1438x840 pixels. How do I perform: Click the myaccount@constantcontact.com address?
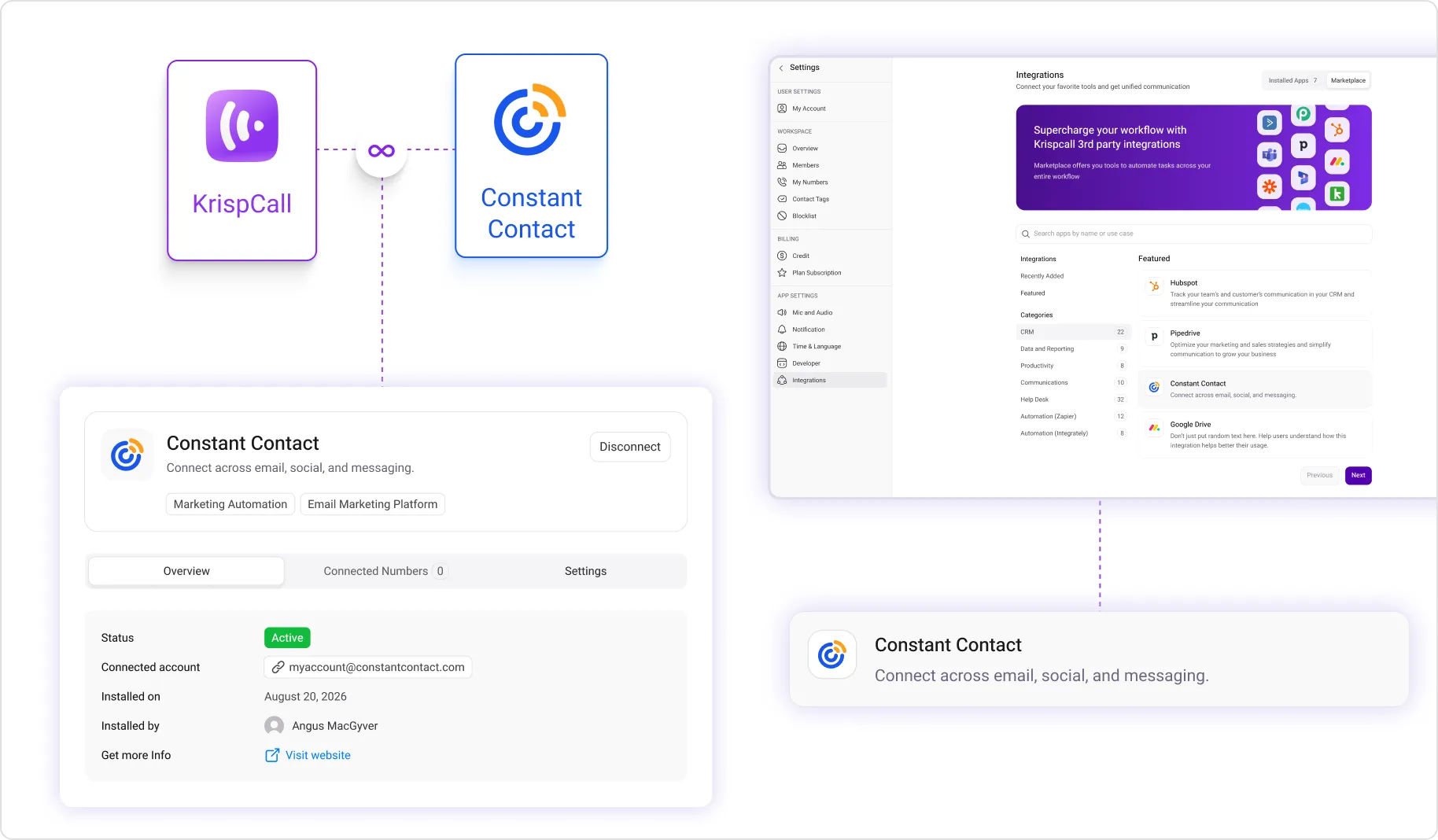tap(377, 667)
